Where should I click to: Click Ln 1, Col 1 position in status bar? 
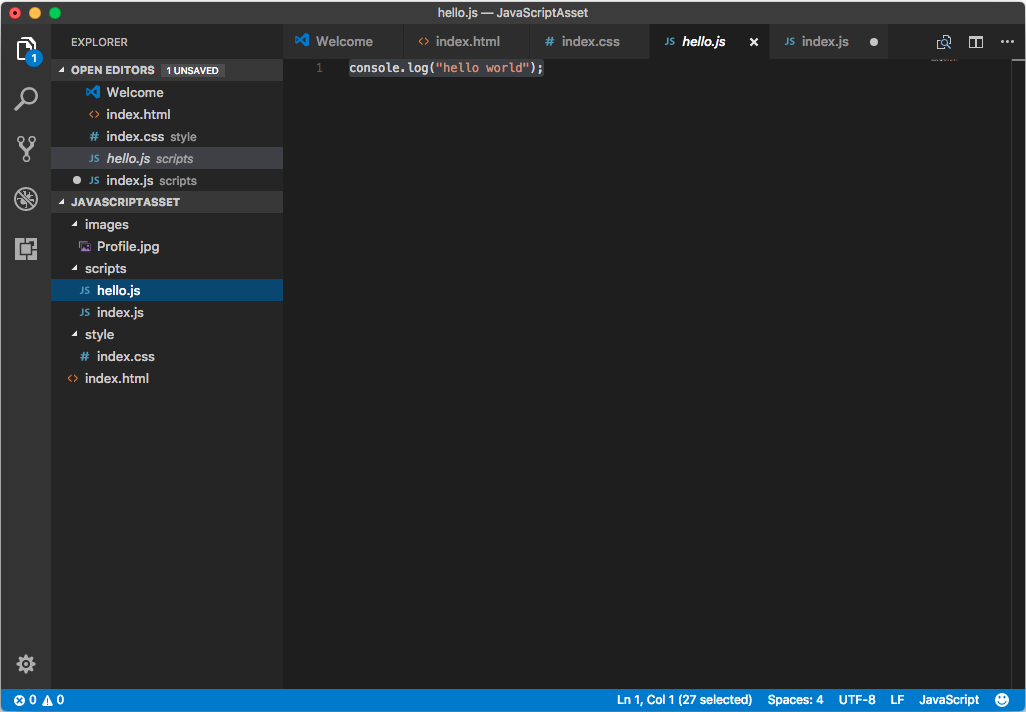click(x=684, y=700)
